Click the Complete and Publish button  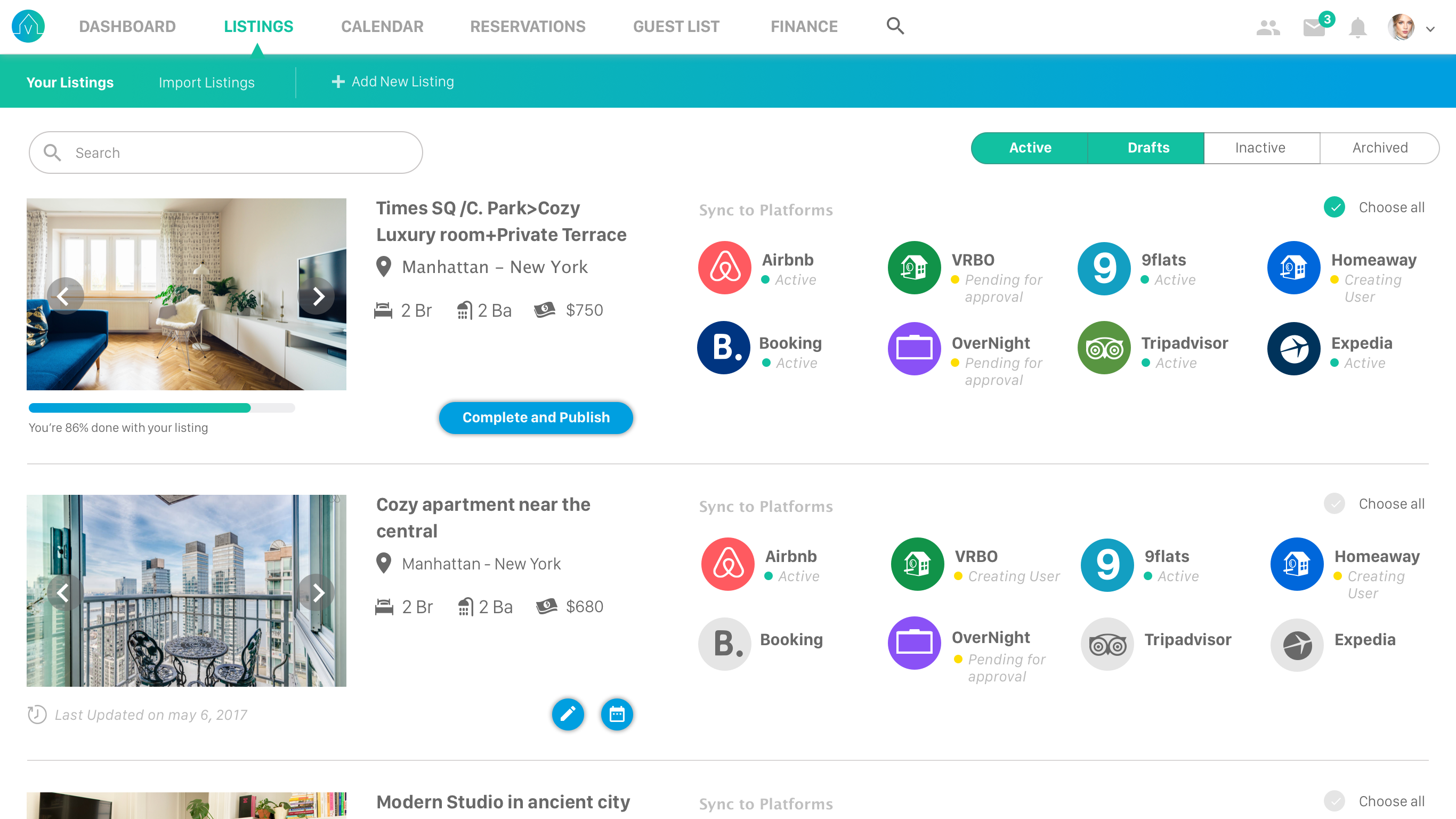[x=536, y=417]
